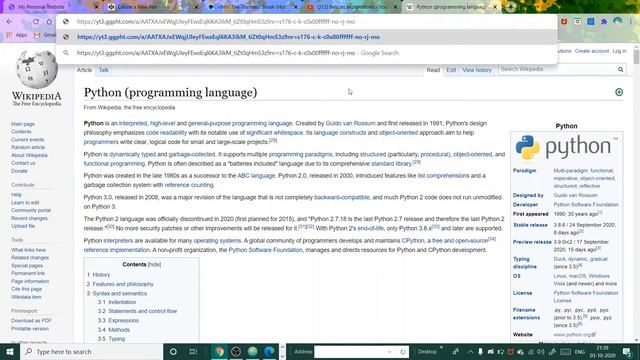This screenshot has width=640, height=360.
Task: Open the Edit tab
Action: [451, 70]
